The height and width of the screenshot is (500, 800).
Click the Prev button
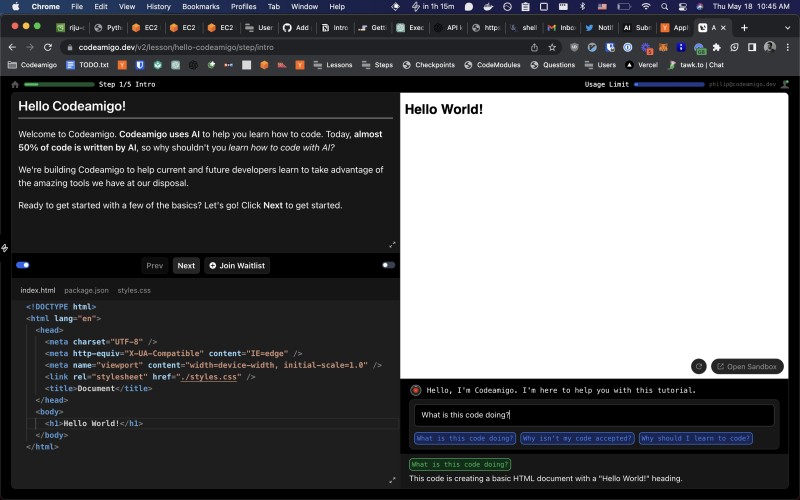click(155, 265)
